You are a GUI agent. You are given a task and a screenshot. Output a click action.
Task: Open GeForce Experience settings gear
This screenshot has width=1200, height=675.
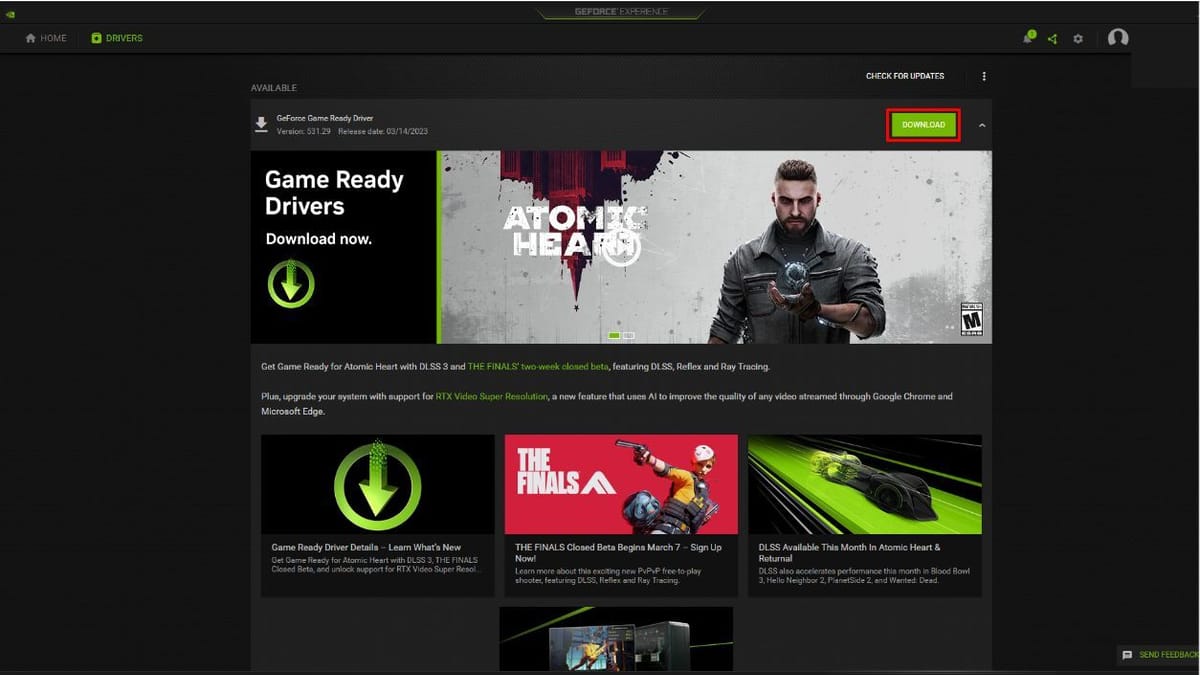1078,37
